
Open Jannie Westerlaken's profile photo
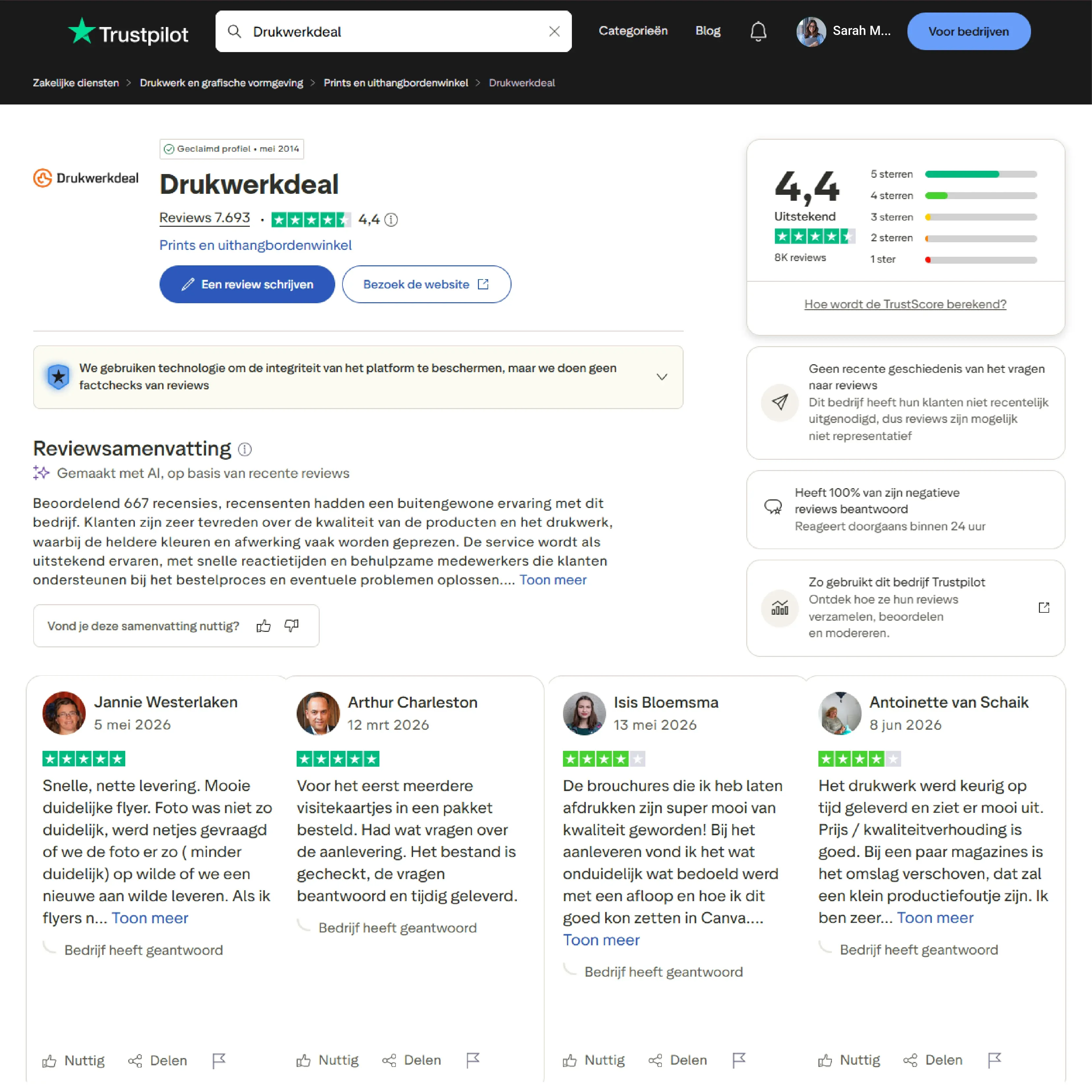[64, 713]
